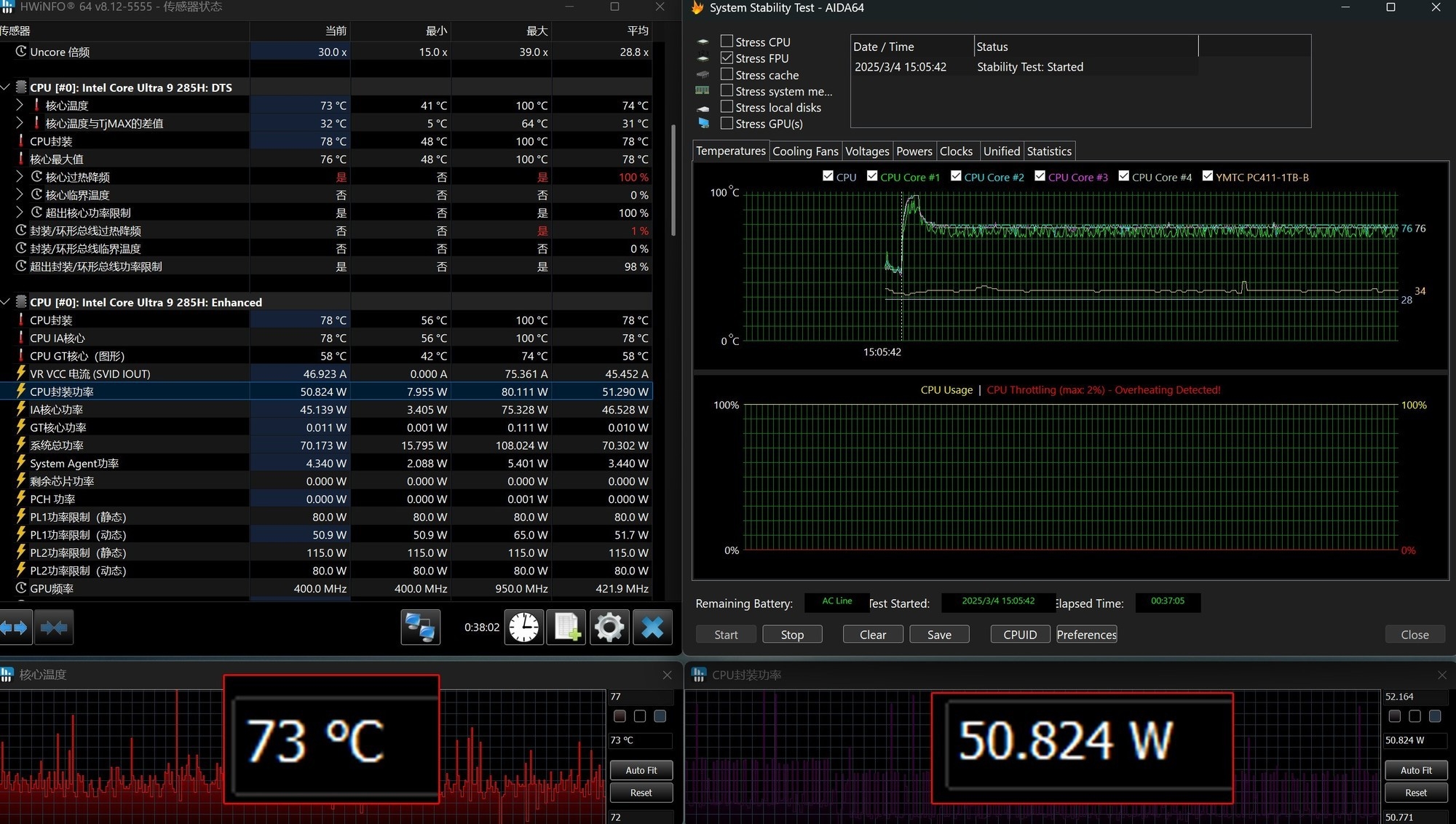Click the collapse columns arrow icon
Viewport: 1456px width, 824px height.
pyautogui.click(x=54, y=627)
